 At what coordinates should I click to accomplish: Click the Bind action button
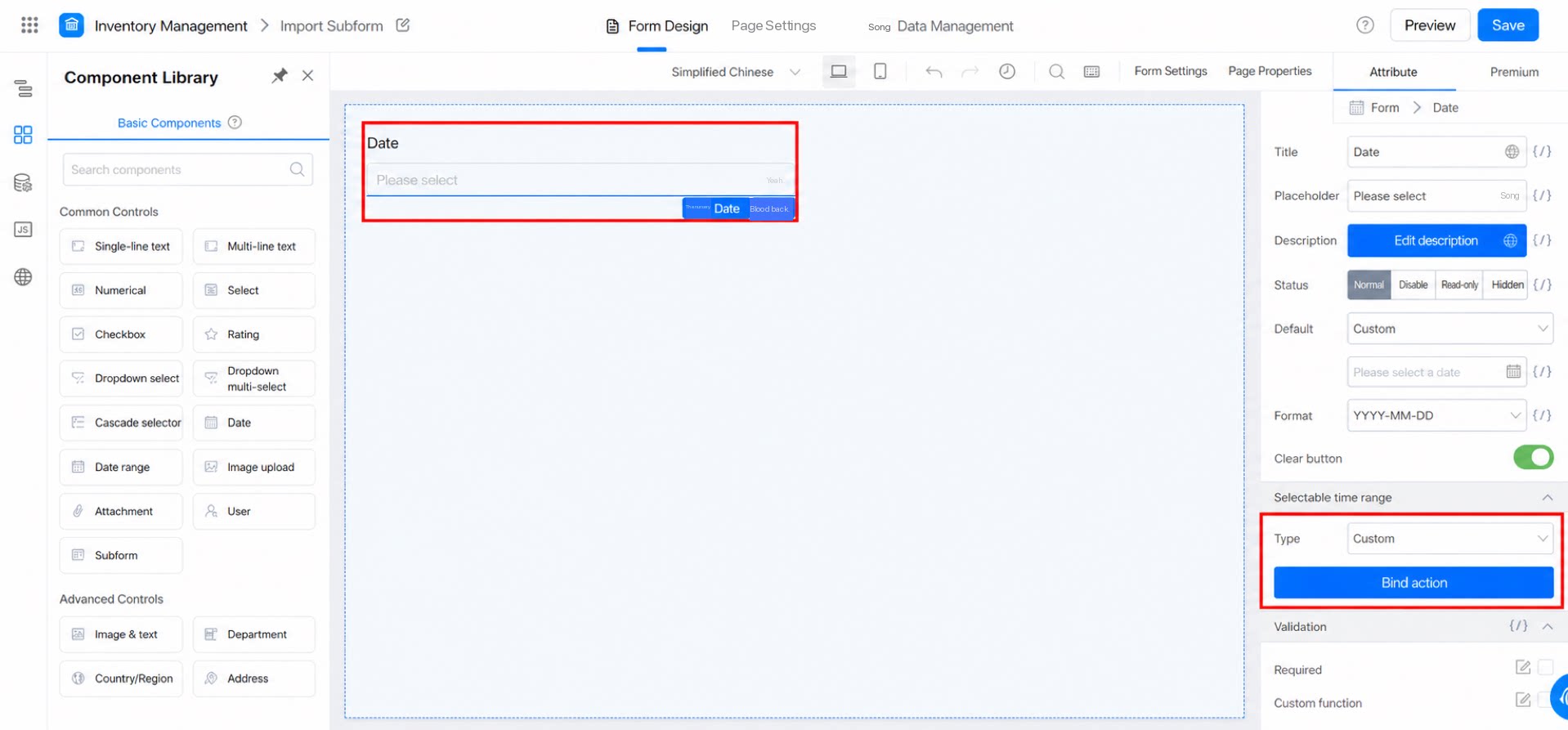tap(1413, 583)
